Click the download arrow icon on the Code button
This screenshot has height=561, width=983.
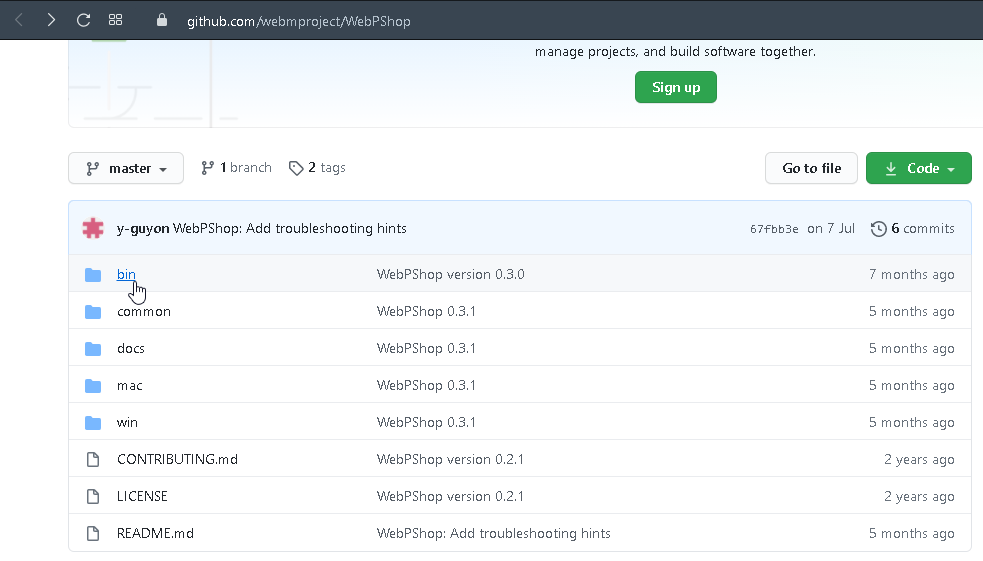891,169
